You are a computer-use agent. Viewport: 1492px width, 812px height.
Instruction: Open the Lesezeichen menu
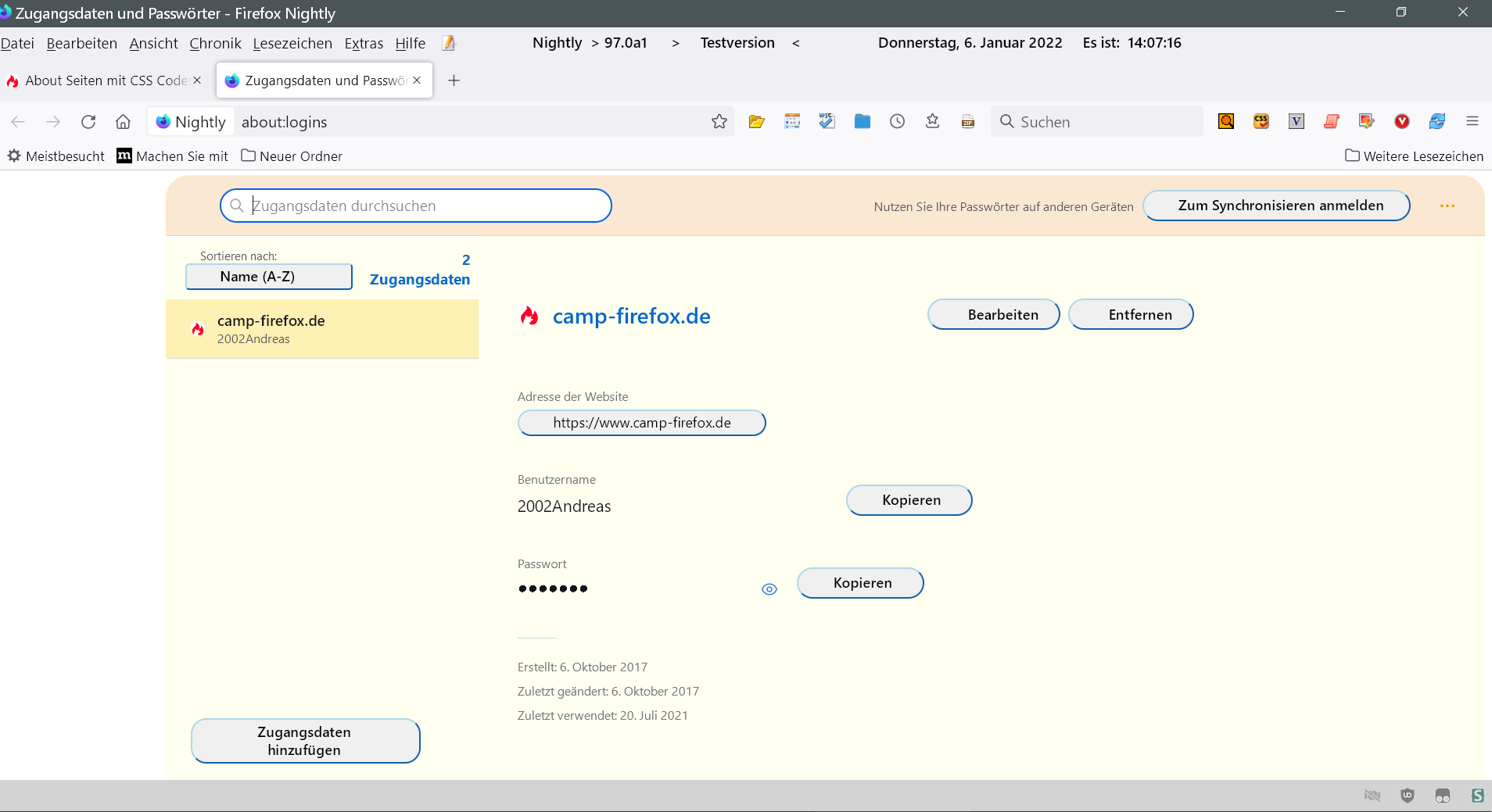(x=292, y=44)
